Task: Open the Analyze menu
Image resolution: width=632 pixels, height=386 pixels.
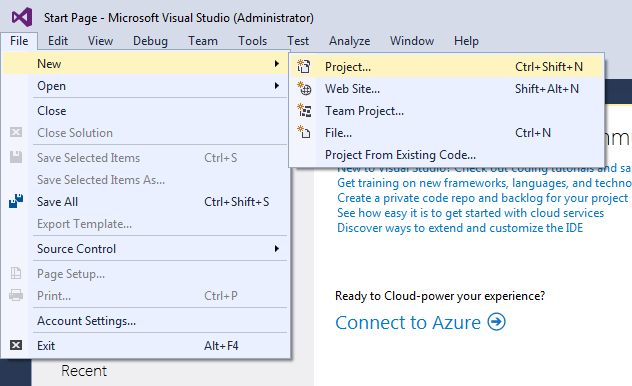Action: (349, 41)
